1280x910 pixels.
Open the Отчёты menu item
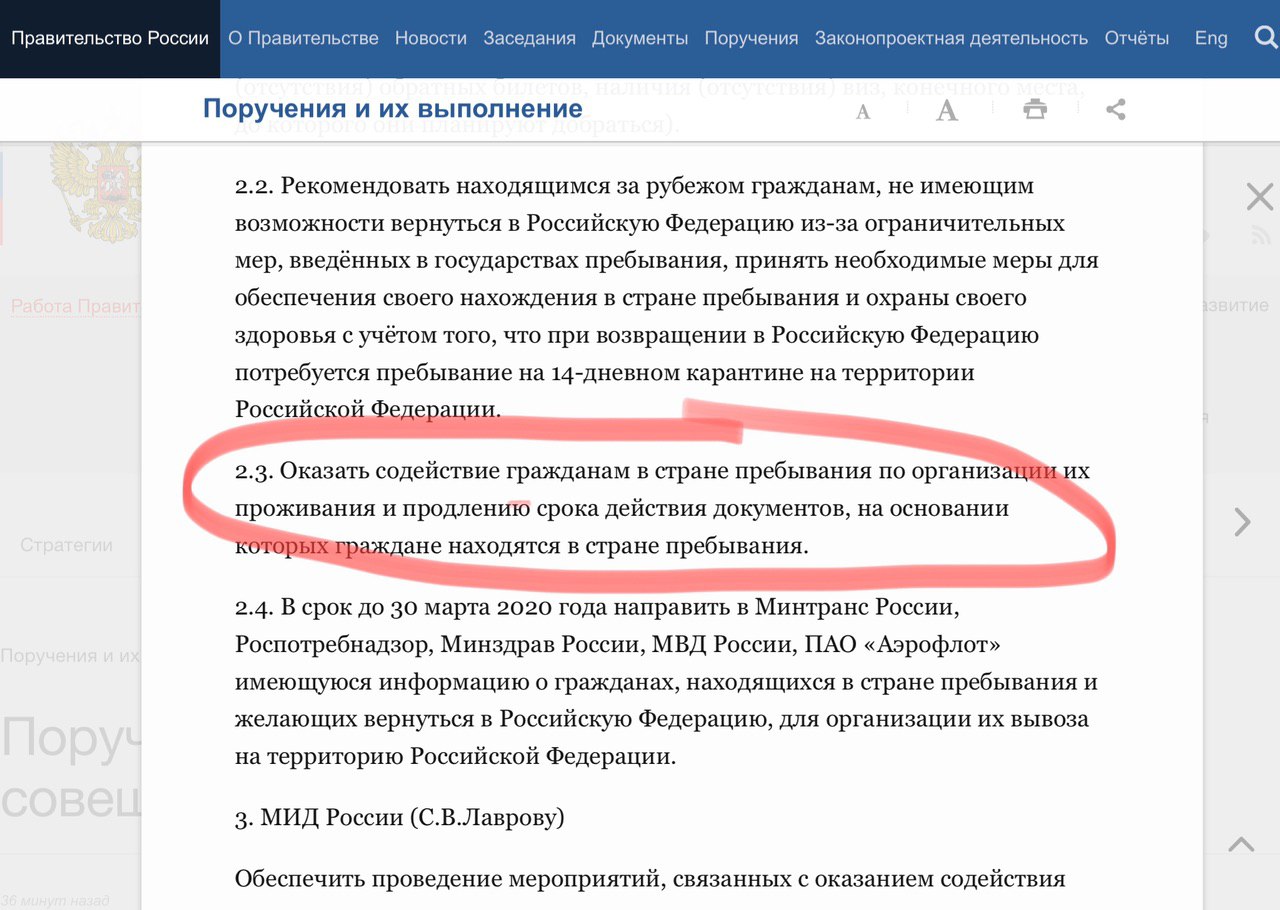coord(1137,38)
